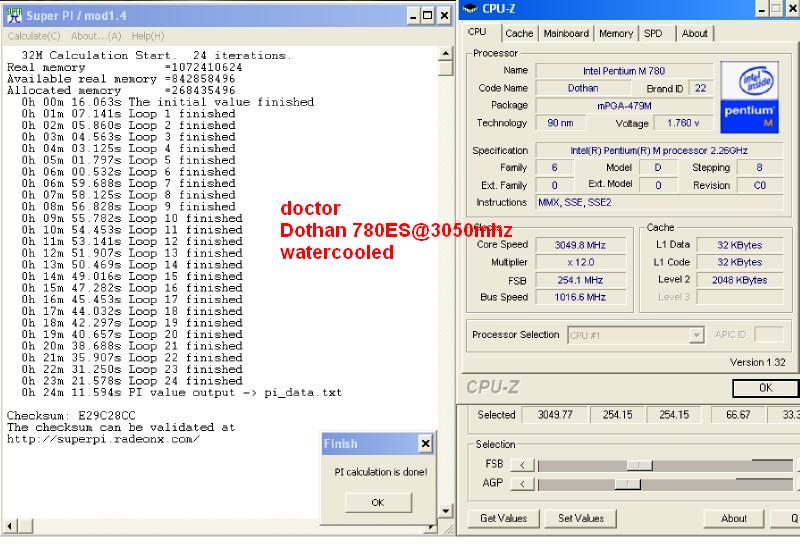This screenshot has height=559, width=800.
Task: Click the http://superpi.radeonx.com/ text
Action: point(103,439)
